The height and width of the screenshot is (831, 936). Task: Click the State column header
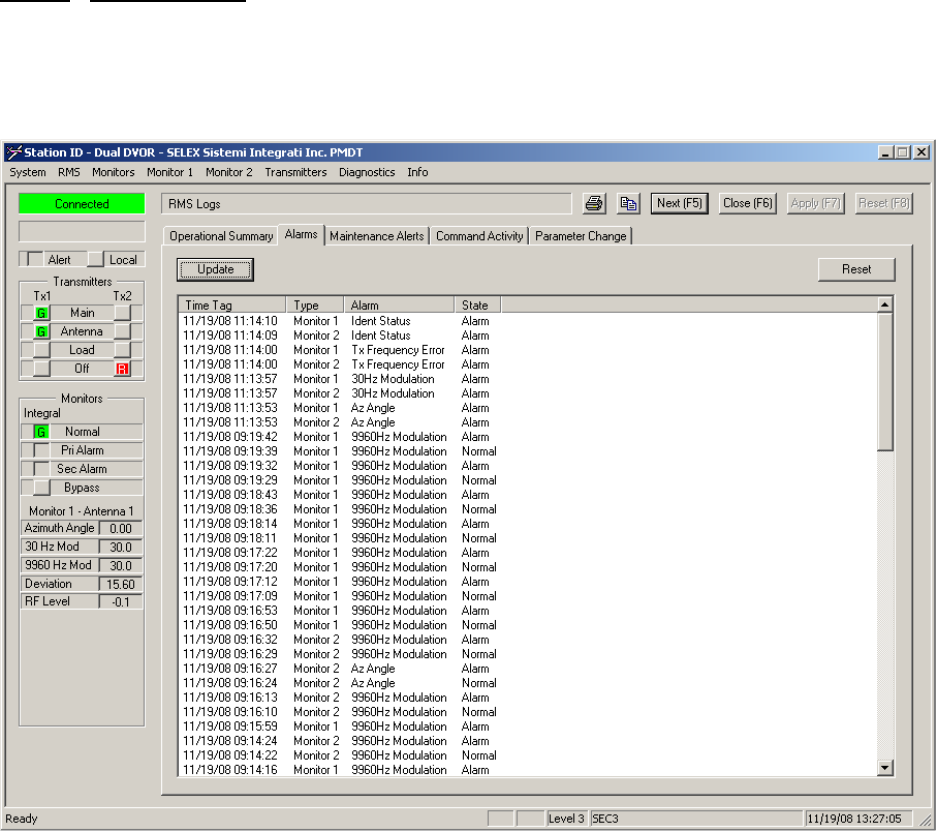coord(478,305)
